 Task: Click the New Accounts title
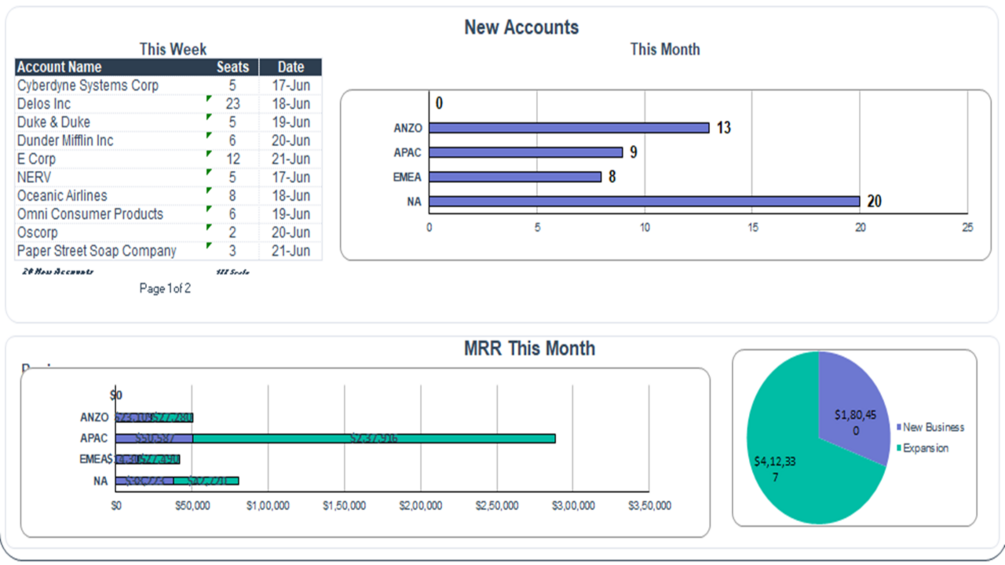(521, 27)
